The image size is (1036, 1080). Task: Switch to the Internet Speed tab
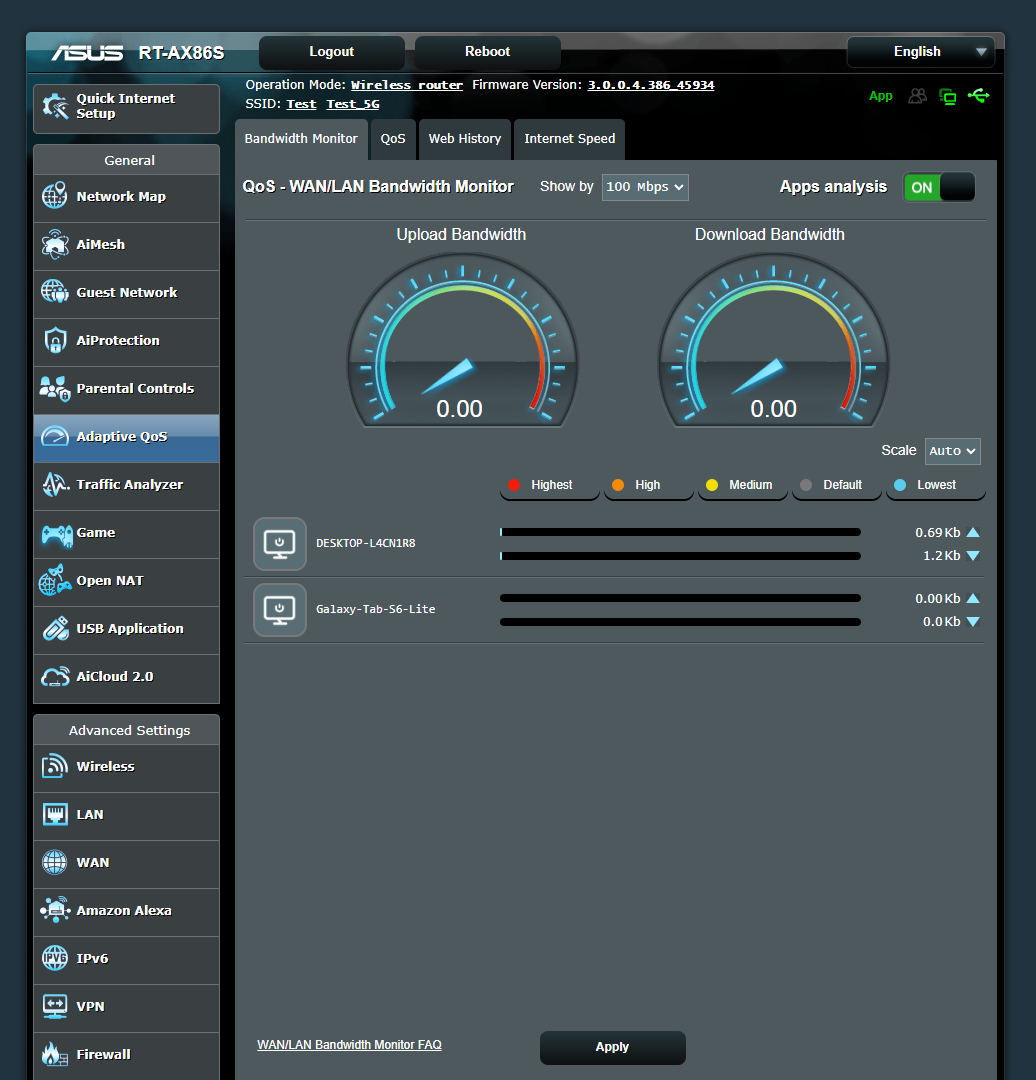(x=569, y=139)
